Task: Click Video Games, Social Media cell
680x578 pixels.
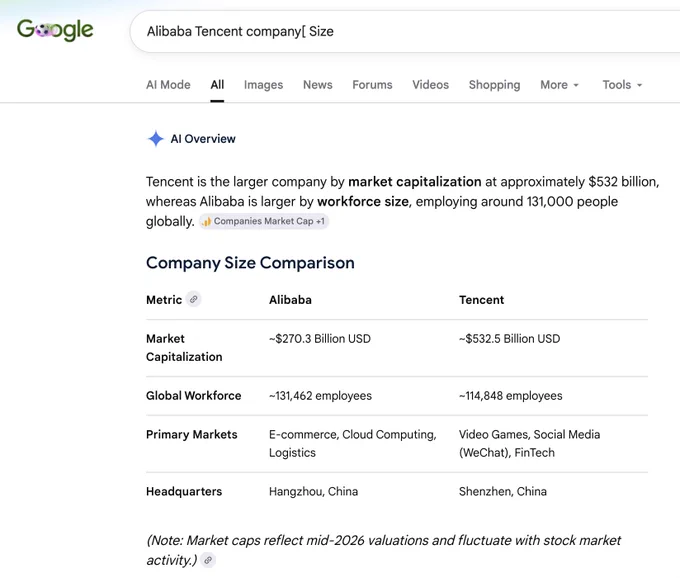Action: click(x=530, y=444)
